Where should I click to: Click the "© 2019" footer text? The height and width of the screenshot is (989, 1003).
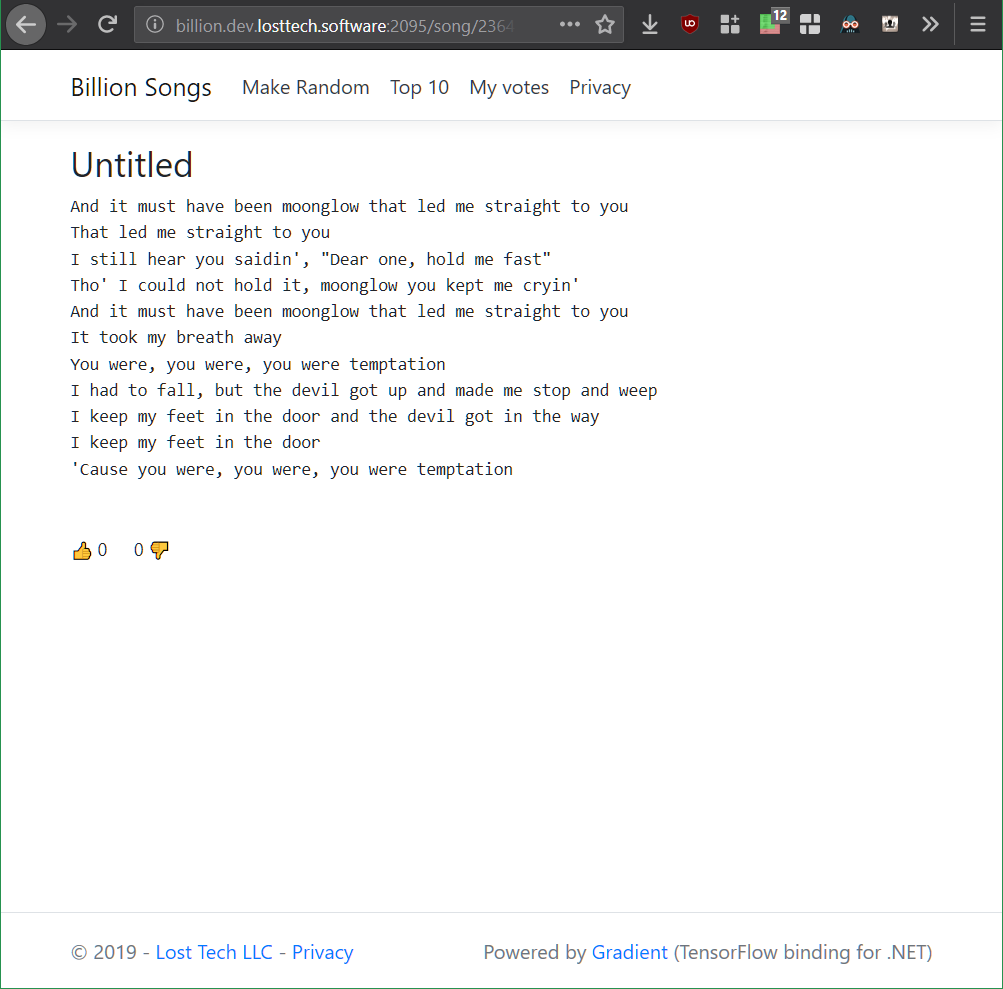coord(103,952)
